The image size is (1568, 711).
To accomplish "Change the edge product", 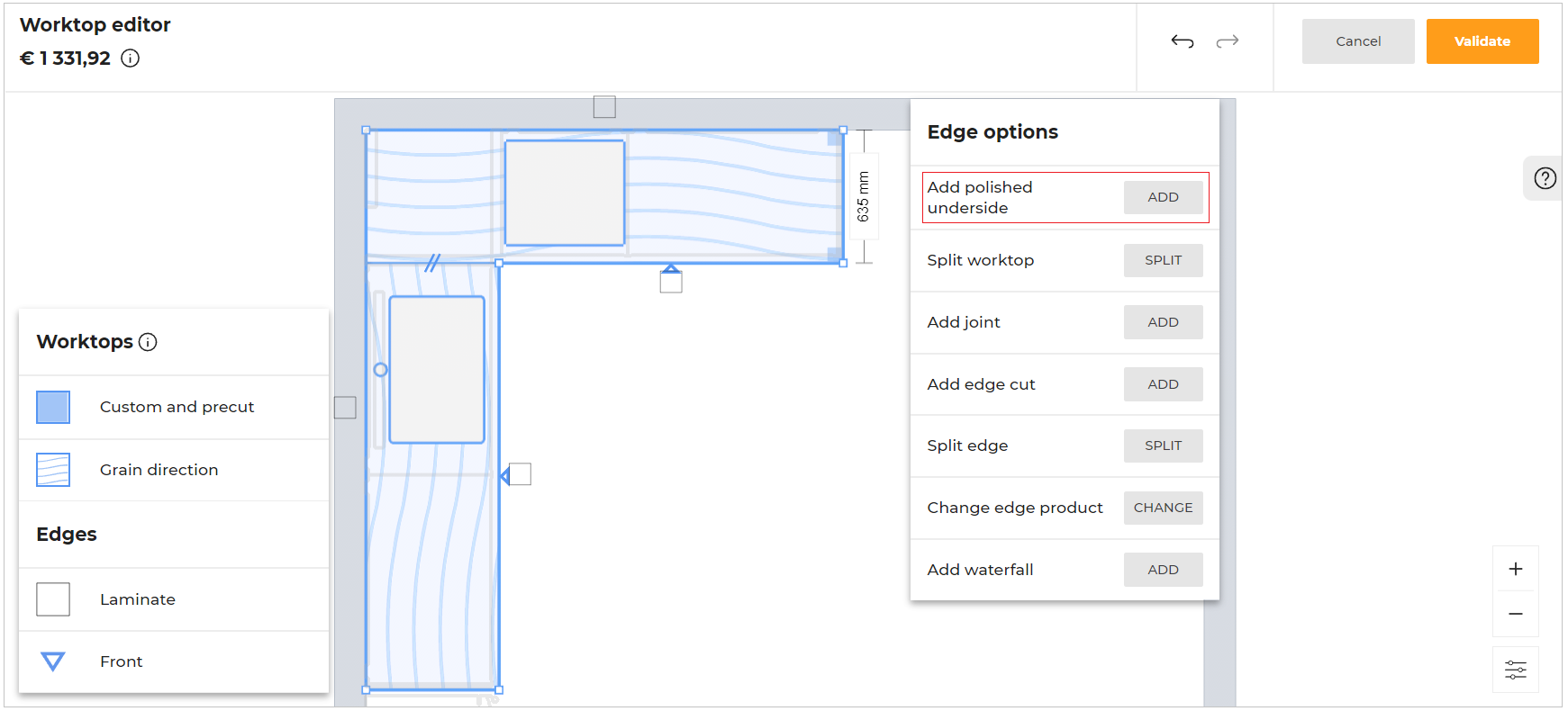I will tap(1163, 508).
